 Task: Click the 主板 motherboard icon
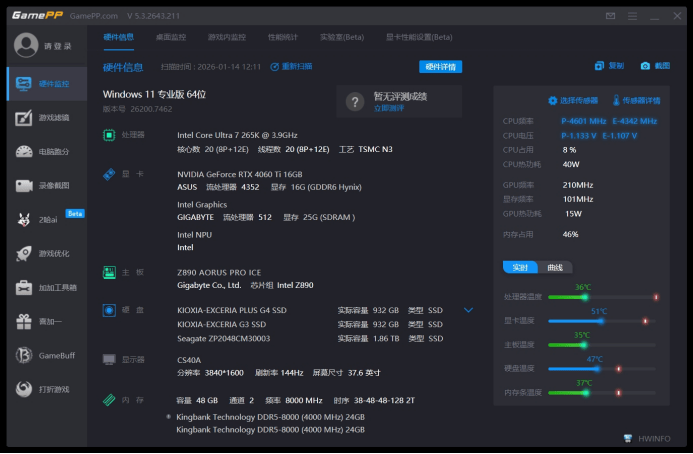[109, 272]
